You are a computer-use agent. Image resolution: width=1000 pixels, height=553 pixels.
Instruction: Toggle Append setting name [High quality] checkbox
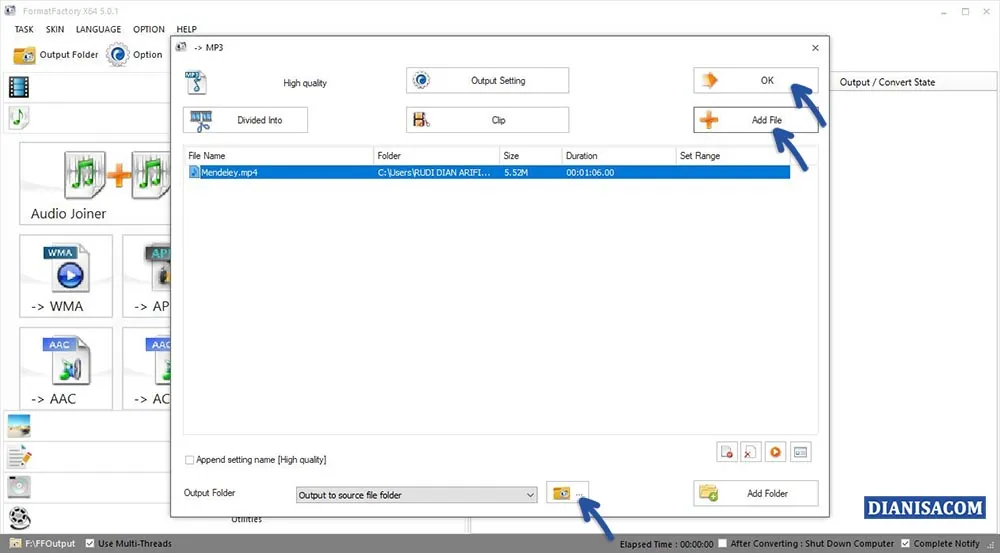(x=189, y=460)
